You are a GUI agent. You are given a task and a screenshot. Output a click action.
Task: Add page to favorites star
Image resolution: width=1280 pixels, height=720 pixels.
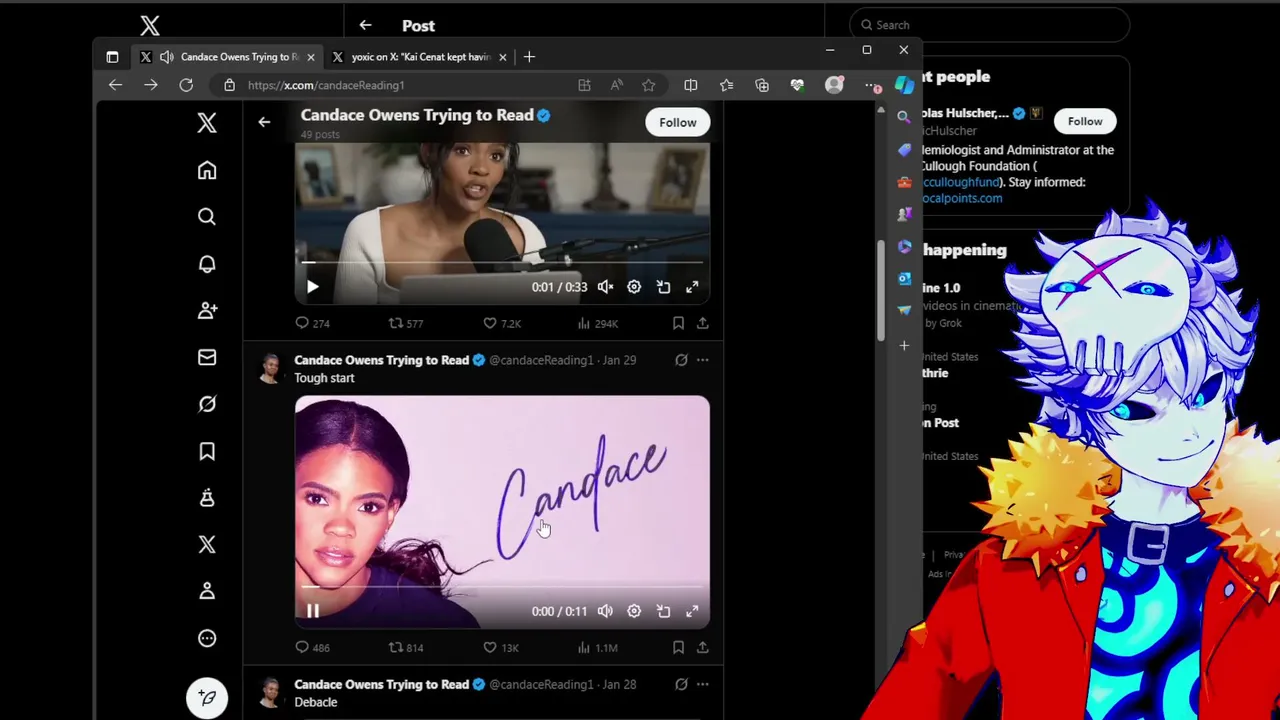click(x=648, y=85)
